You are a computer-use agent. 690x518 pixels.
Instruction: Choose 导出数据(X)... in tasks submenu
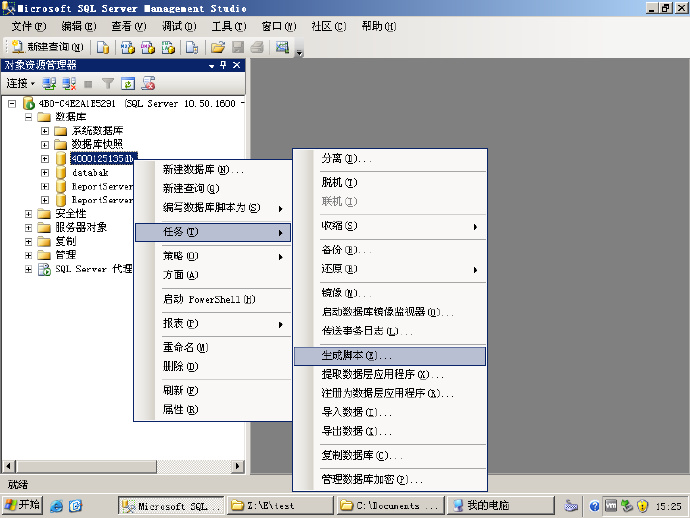tap(390, 431)
